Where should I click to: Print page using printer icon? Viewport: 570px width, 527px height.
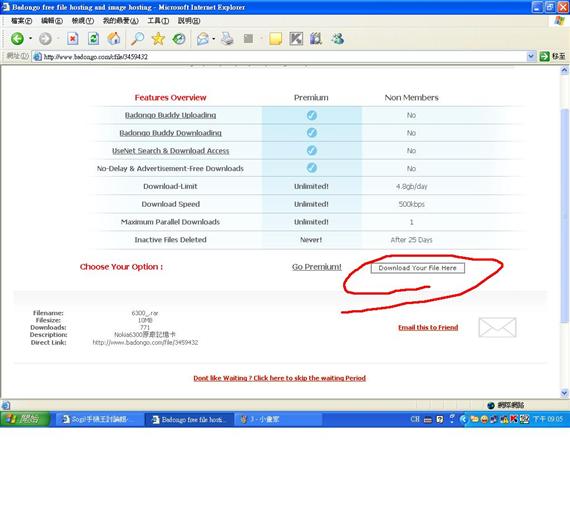point(227,39)
